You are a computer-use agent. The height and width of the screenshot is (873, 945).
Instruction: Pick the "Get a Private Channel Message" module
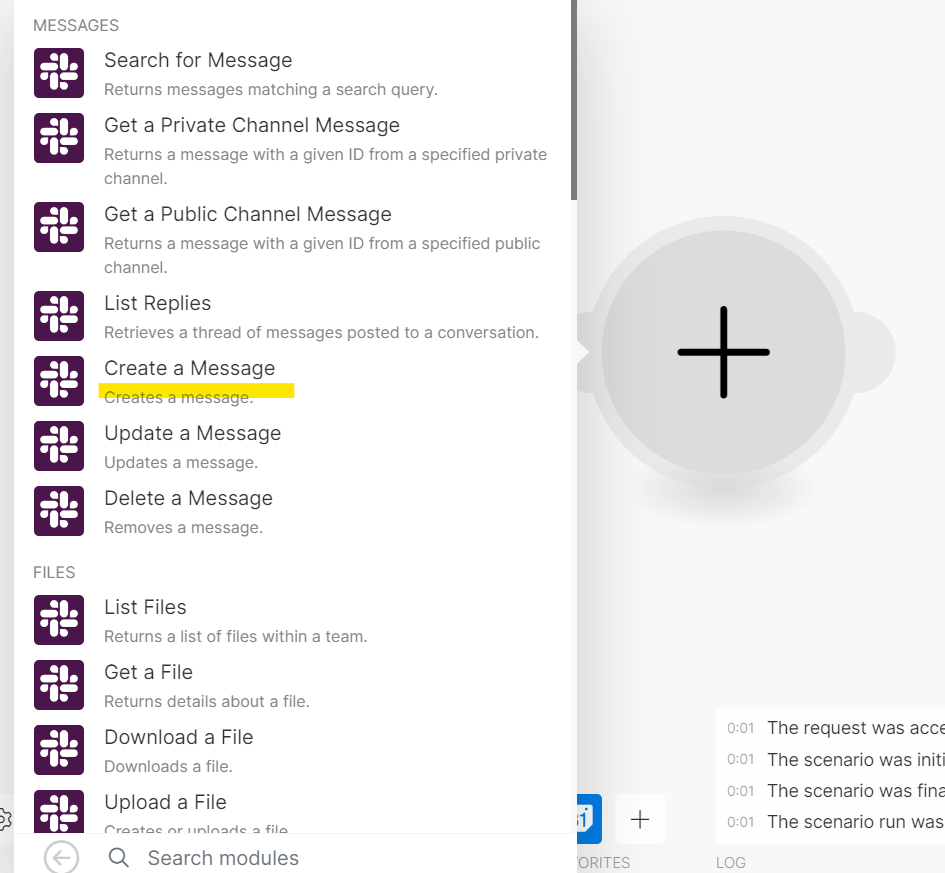click(251, 125)
